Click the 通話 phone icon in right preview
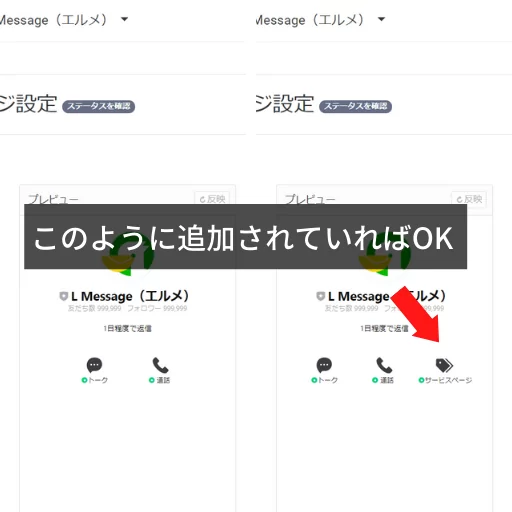 384,365
